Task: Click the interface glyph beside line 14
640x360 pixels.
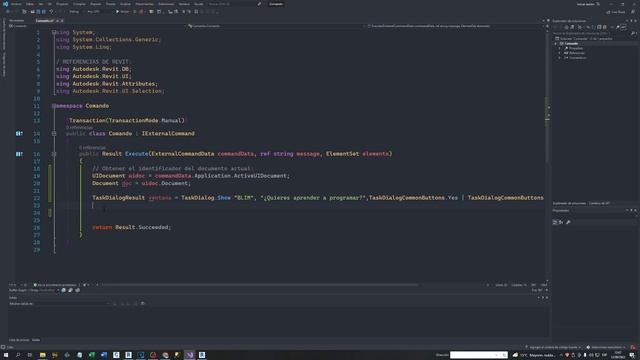Action: (x=19, y=133)
